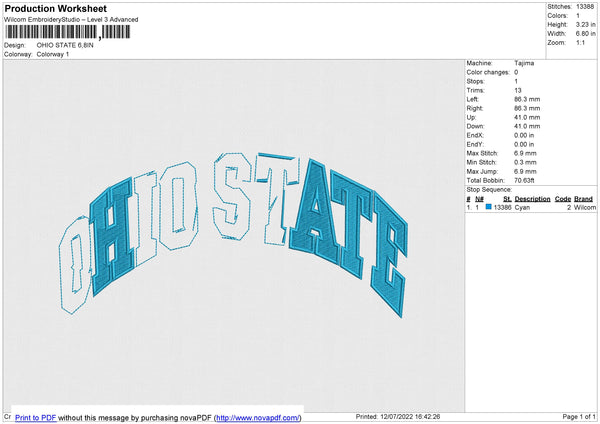The width and height of the screenshot is (600, 424).
Task: Click the 'Stops:' label
Action: pyautogui.click(x=475, y=82)
